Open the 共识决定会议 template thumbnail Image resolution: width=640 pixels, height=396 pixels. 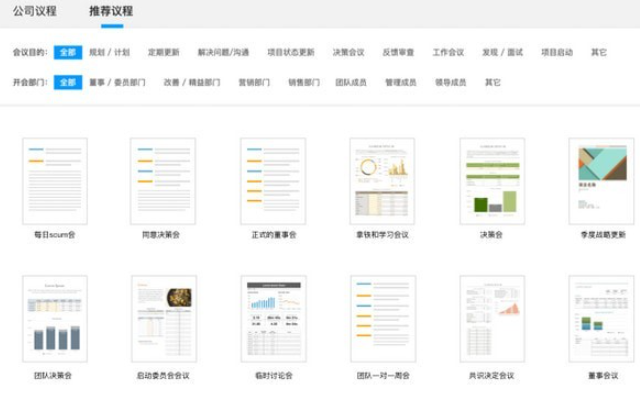(492, 319)
